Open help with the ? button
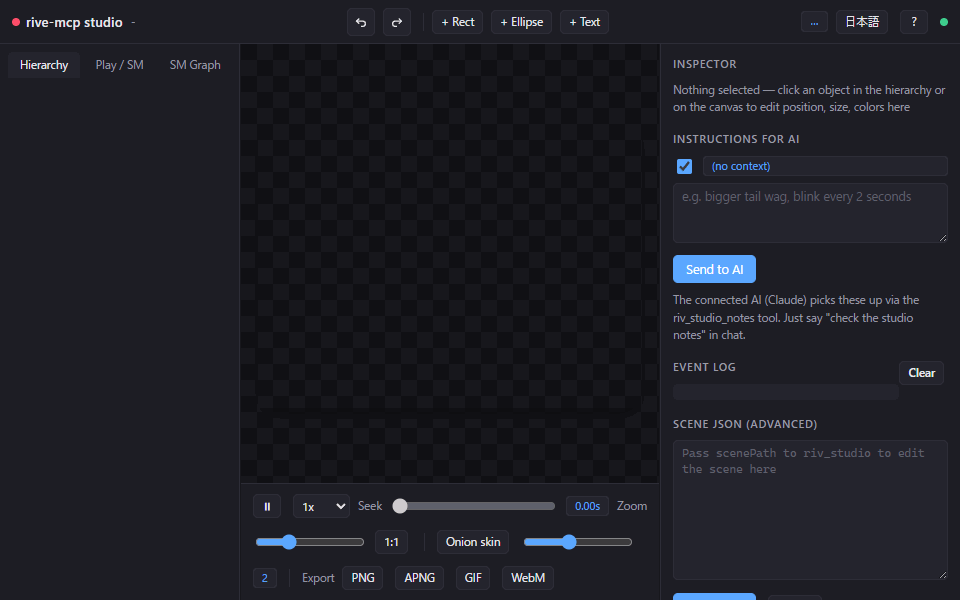960x600 pixels. pyautogui.click(x=914, y=22)
